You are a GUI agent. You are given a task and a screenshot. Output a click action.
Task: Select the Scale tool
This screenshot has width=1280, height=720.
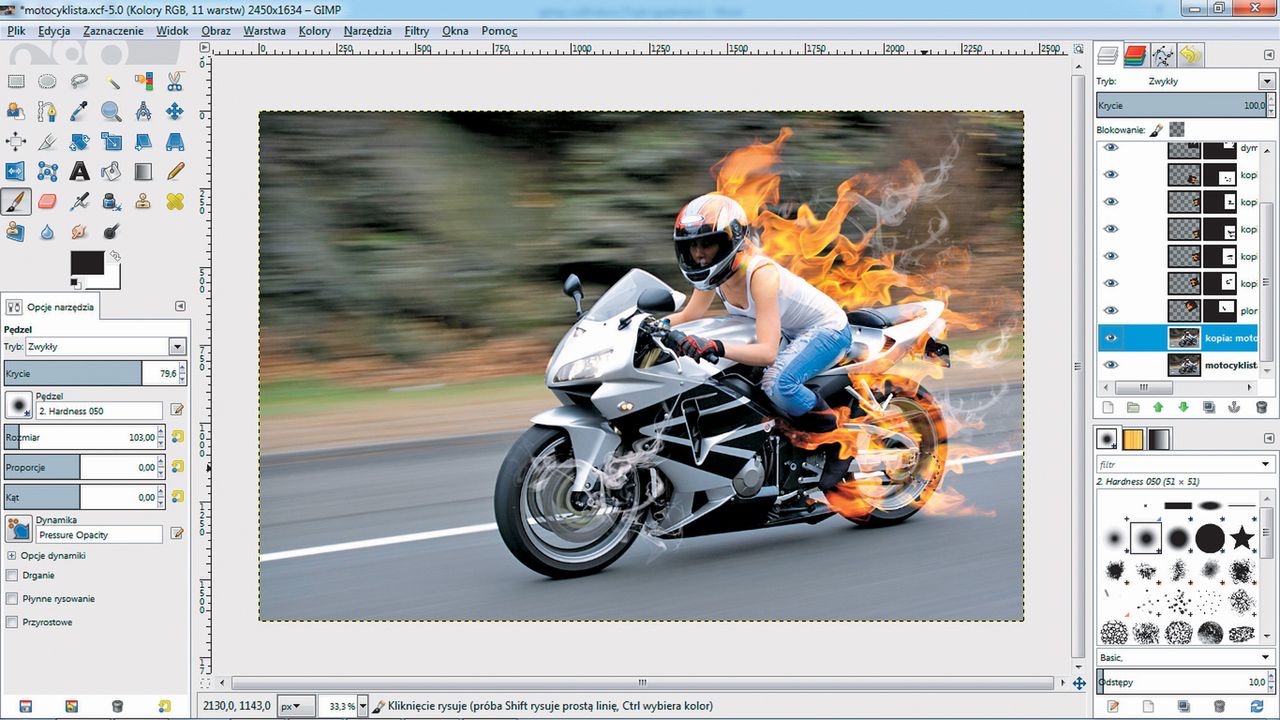111,141
